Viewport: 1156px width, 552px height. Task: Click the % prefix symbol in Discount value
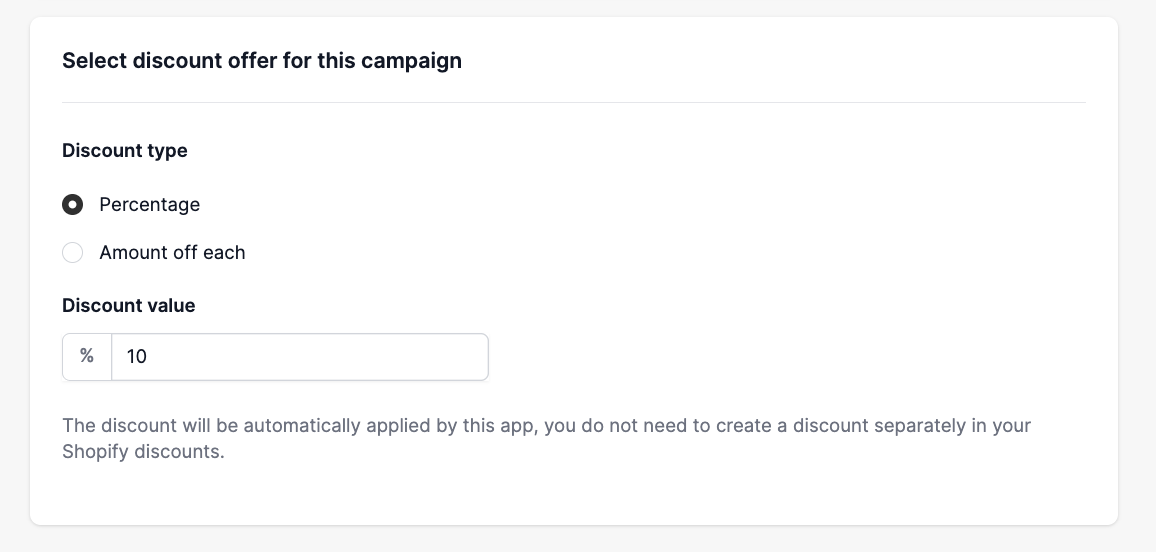coord(87,356)
